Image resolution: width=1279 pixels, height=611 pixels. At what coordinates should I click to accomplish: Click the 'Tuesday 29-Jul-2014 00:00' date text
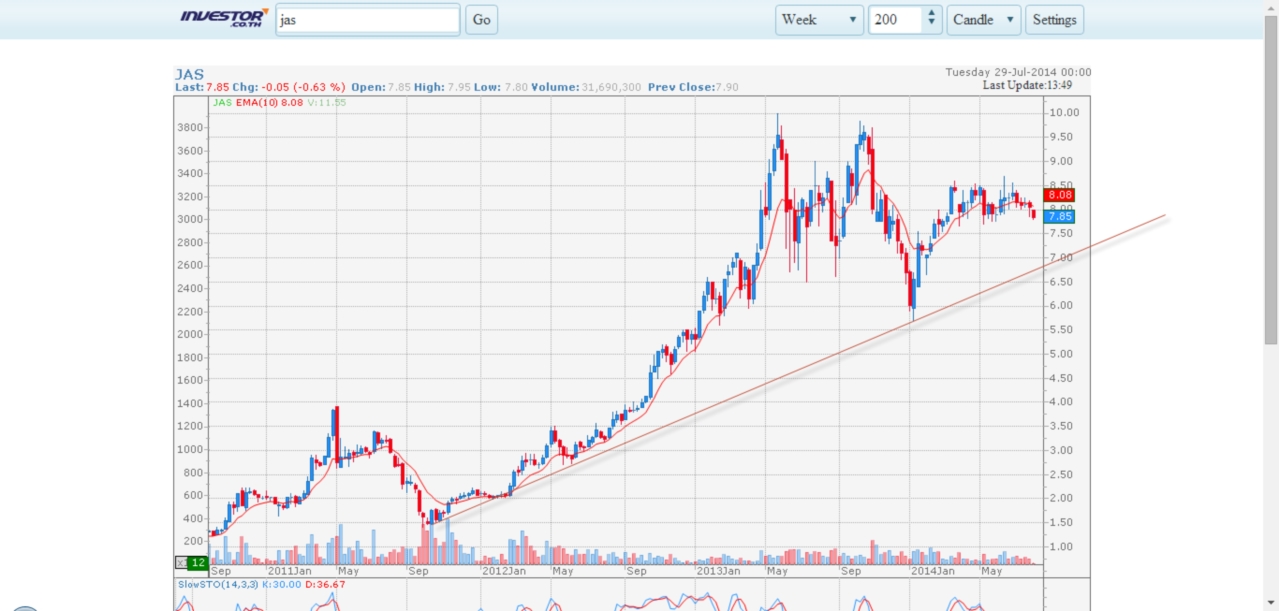pyautogui.click(x=1018, y=72)
